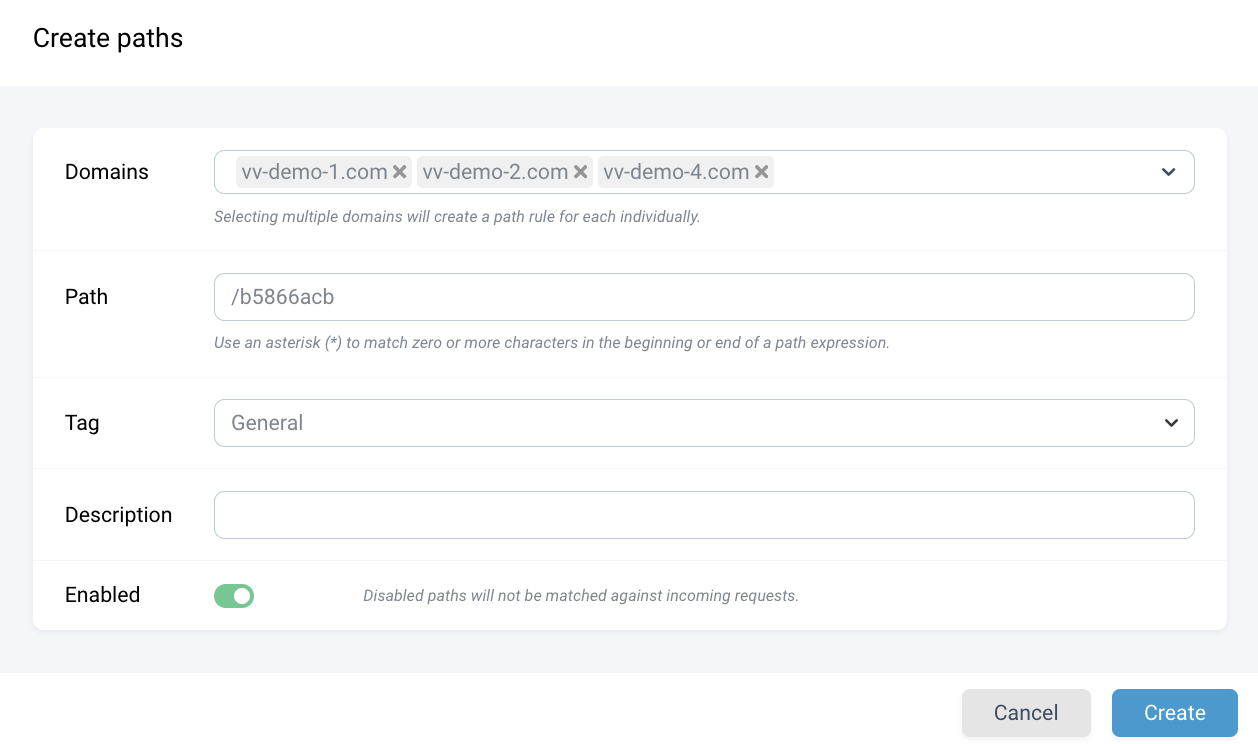Click empty area of Domains field
This screenshot has width=1258, height=744.
(x=960, y=172)
